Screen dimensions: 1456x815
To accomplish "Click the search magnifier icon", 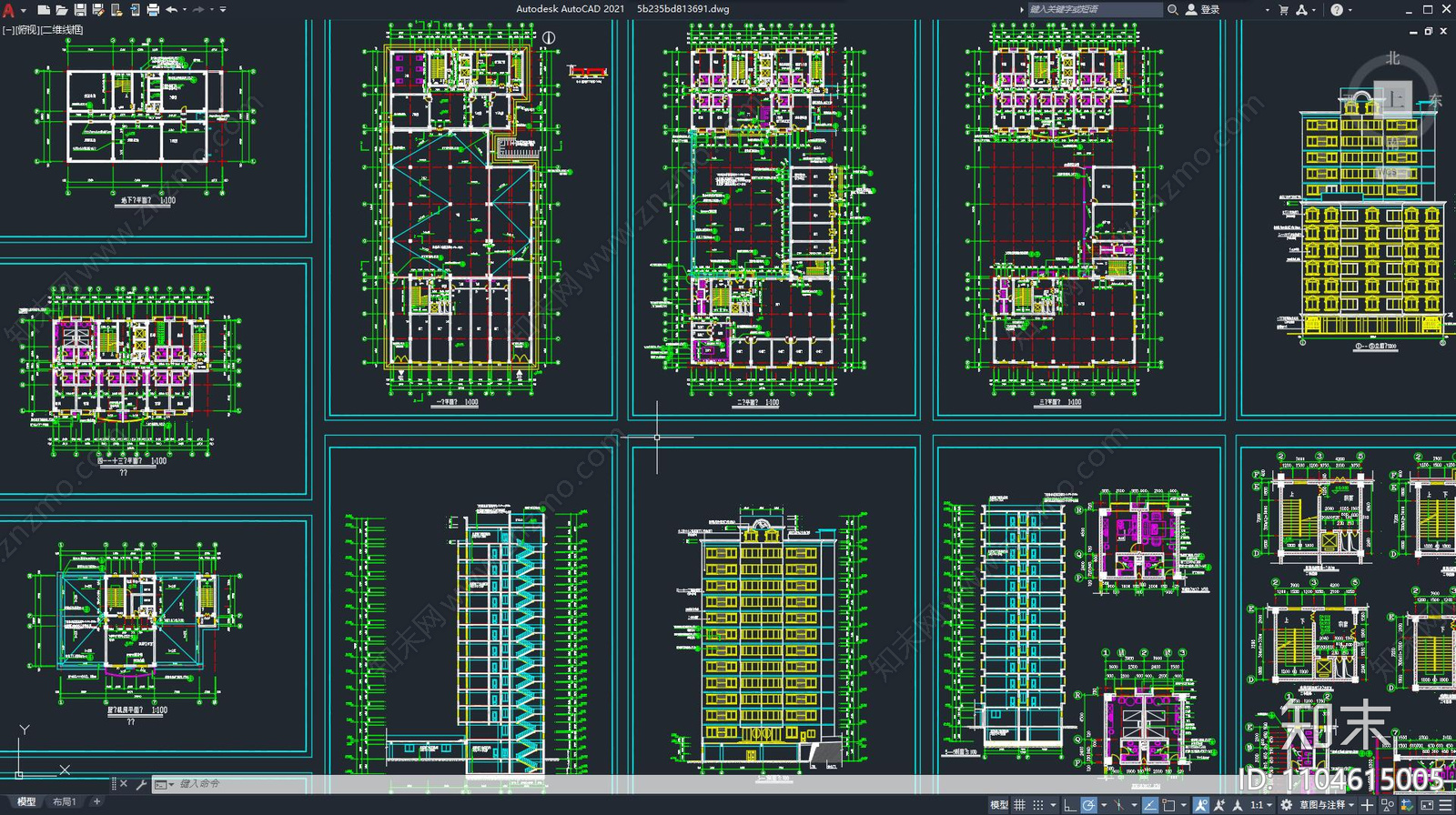I will 1173,9.
